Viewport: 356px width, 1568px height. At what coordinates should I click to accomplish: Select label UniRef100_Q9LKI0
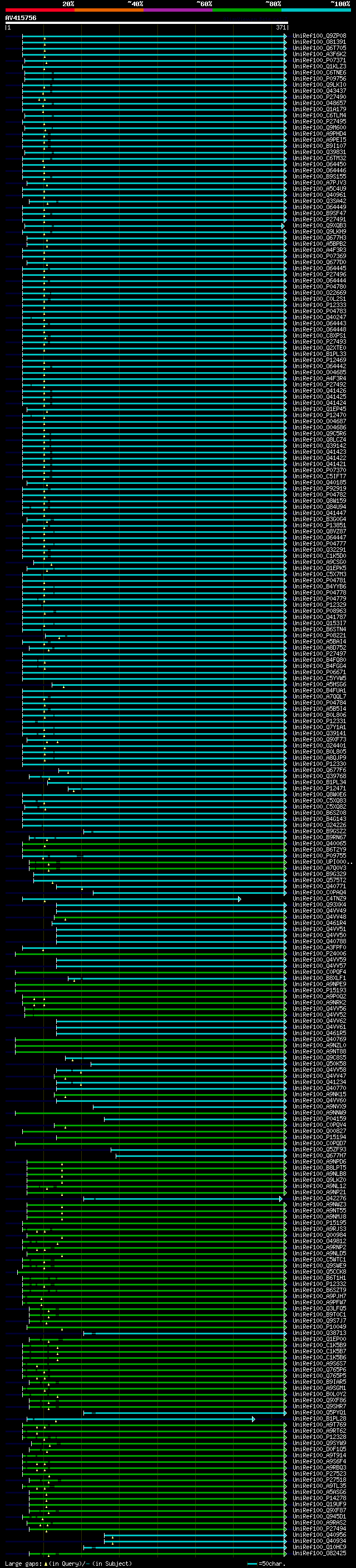[x=319, y=85]
